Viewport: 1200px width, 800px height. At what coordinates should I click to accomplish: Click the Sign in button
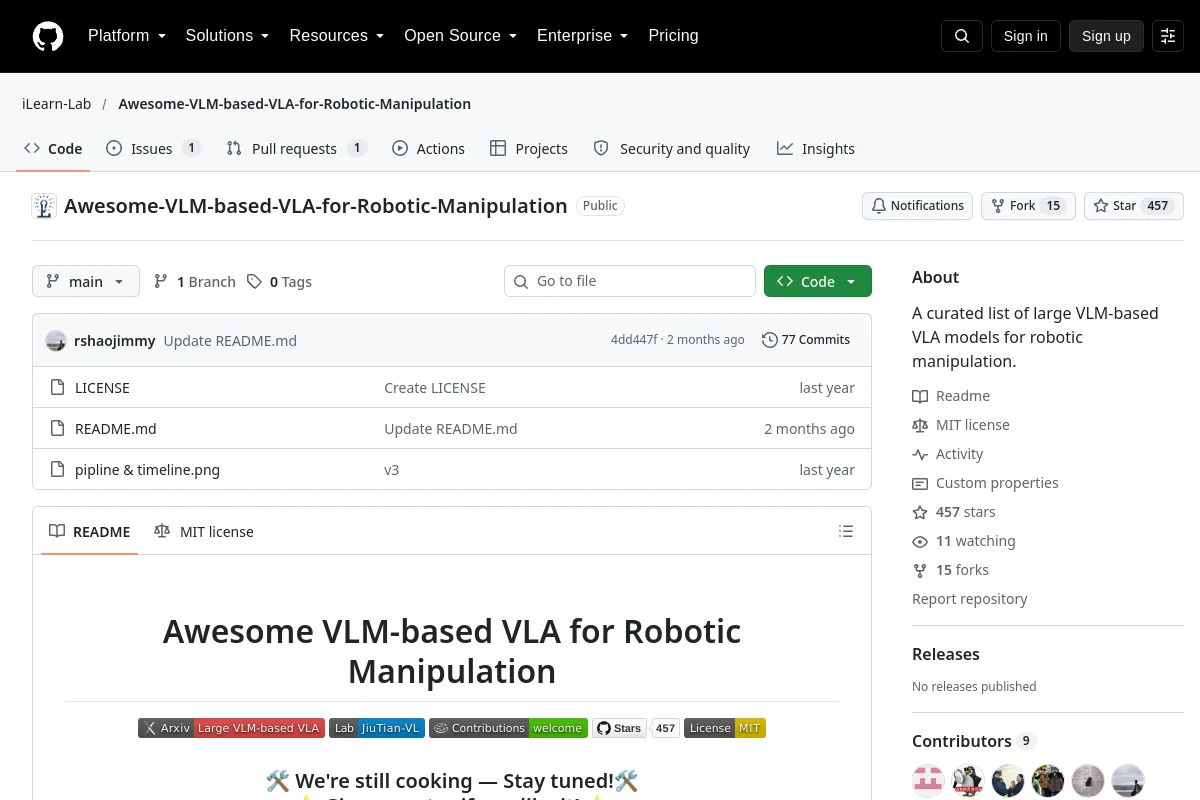point(1025,36)
